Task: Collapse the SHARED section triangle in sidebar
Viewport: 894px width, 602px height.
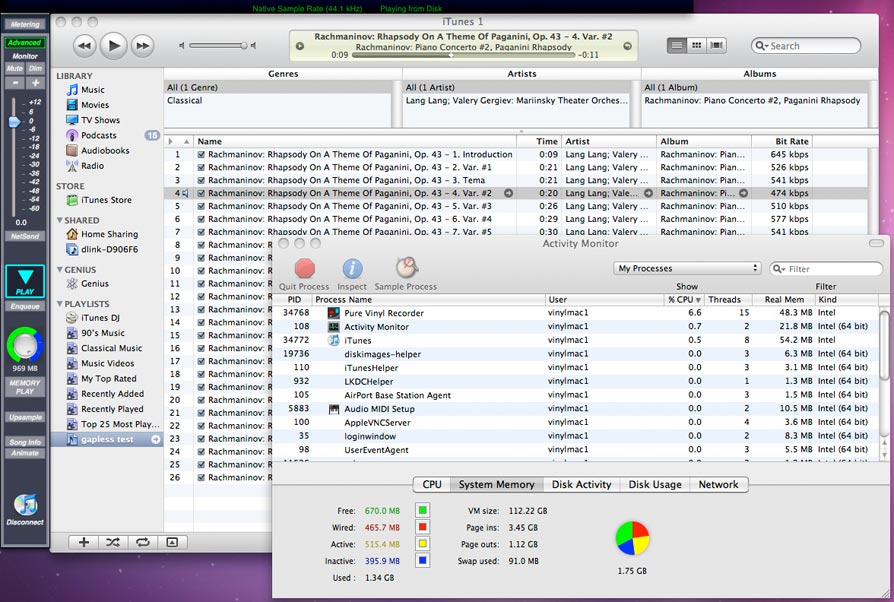Action: point(59,220)
